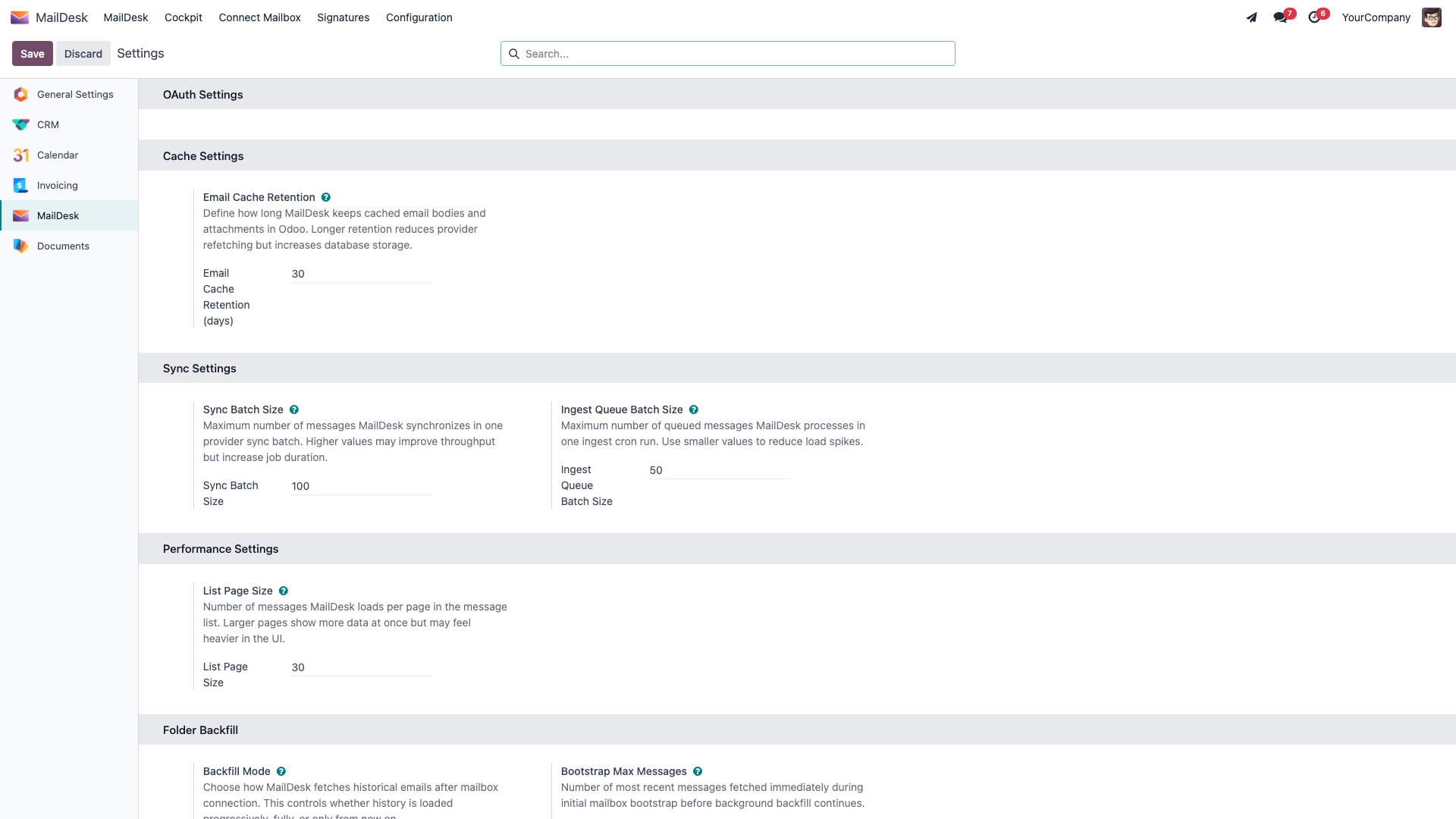
Task: Click the OAuth Settings section header
Action: (203, 95)
